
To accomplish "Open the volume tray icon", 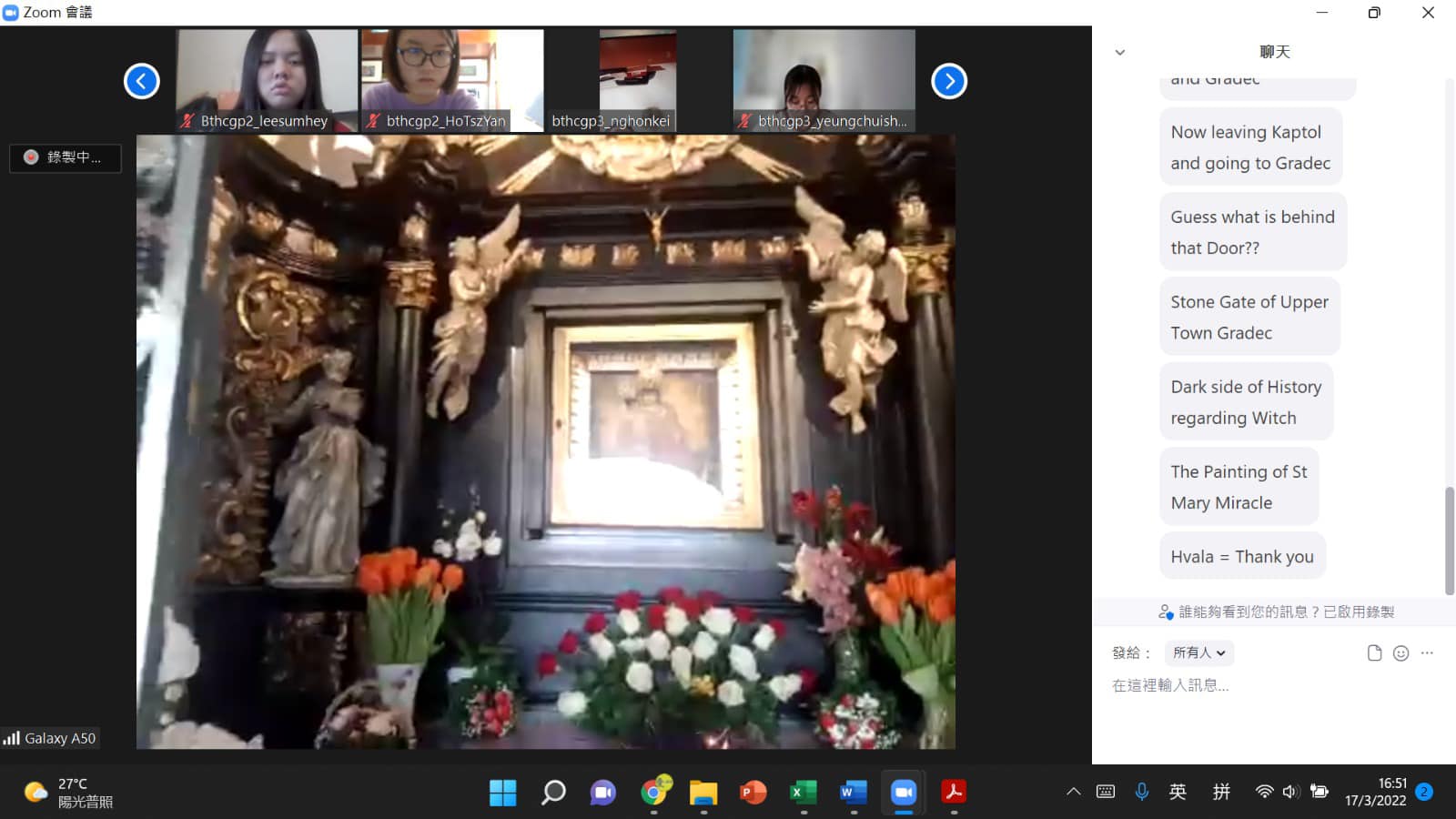I will point(1290,792).
